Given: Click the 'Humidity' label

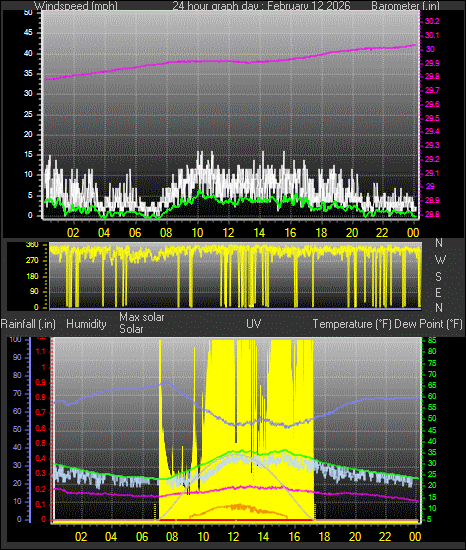Looking at the screenshot, I should 86,324.
